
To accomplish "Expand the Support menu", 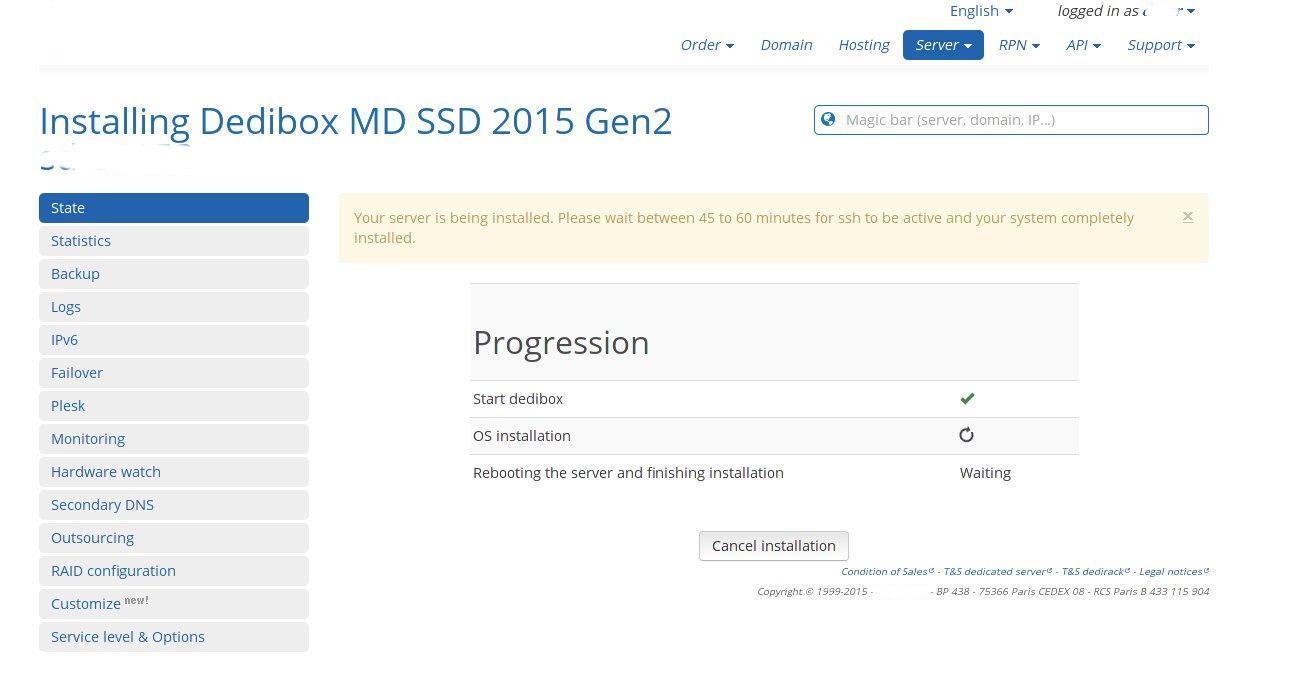I will pyautogui.click(x=1161, y=45).
